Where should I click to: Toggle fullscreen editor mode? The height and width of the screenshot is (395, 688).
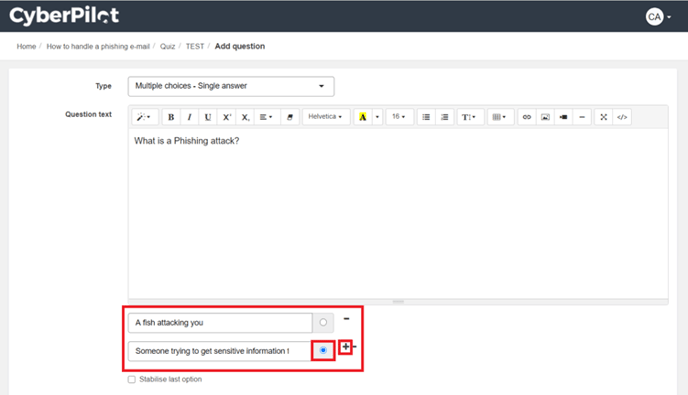pos(604,117)
